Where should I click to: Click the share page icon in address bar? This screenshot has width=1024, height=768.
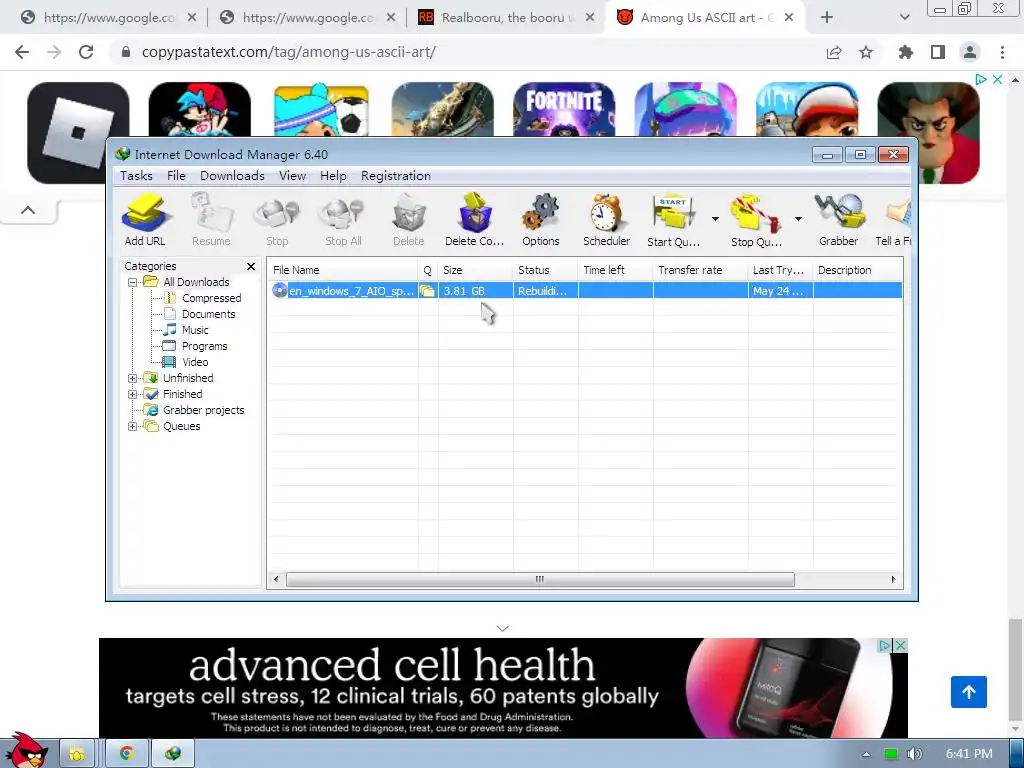[834, 52]
